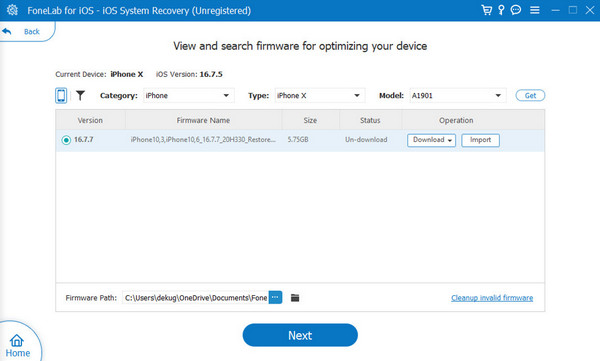Click the phone device view icon
Image resolution: width=600 pixels, height=361 pixels.
tap(61, 95)
